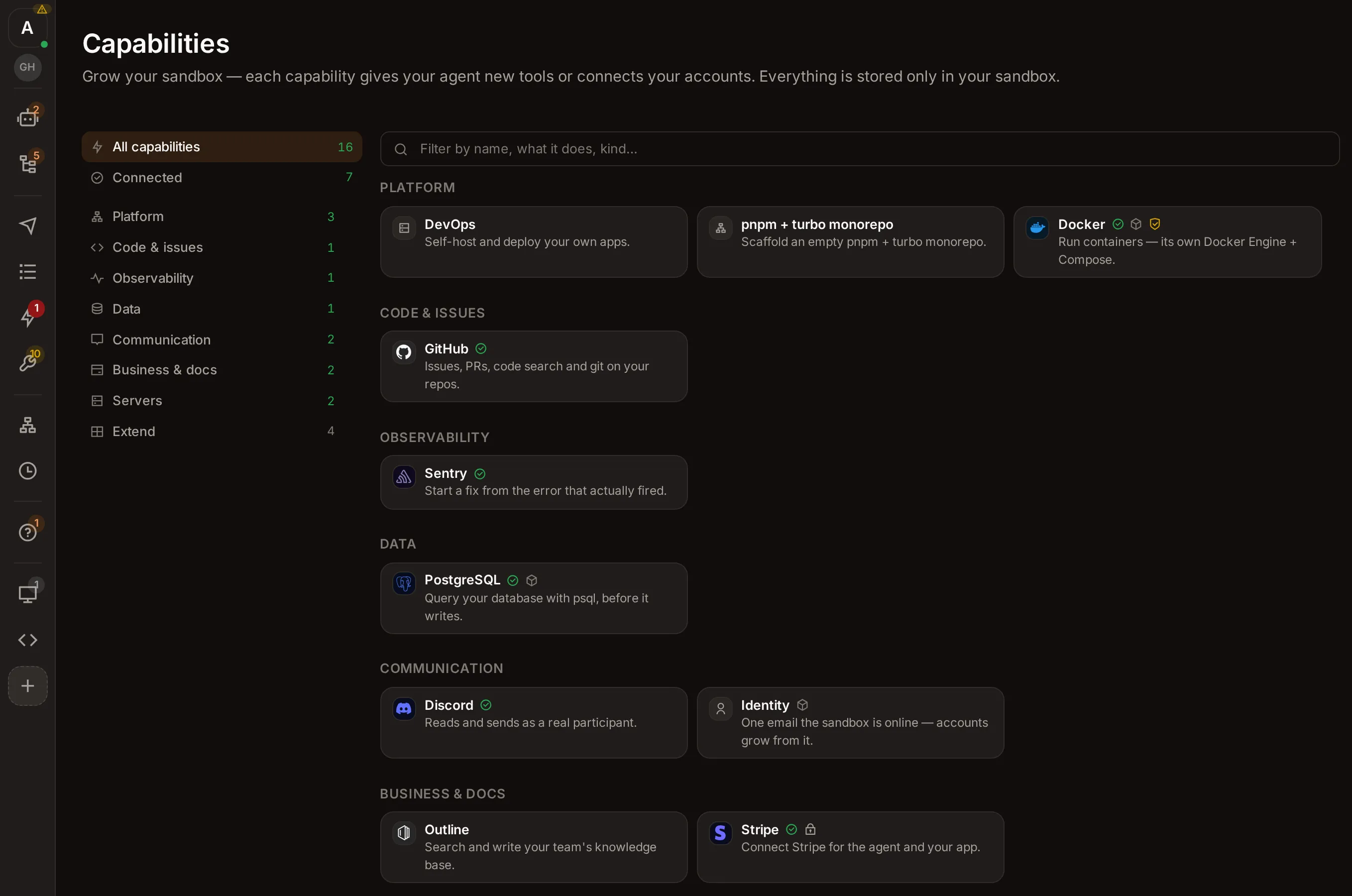Click the Sentry logo icon
Screen dimensions: 1352x896
click(x=404, y=476)
